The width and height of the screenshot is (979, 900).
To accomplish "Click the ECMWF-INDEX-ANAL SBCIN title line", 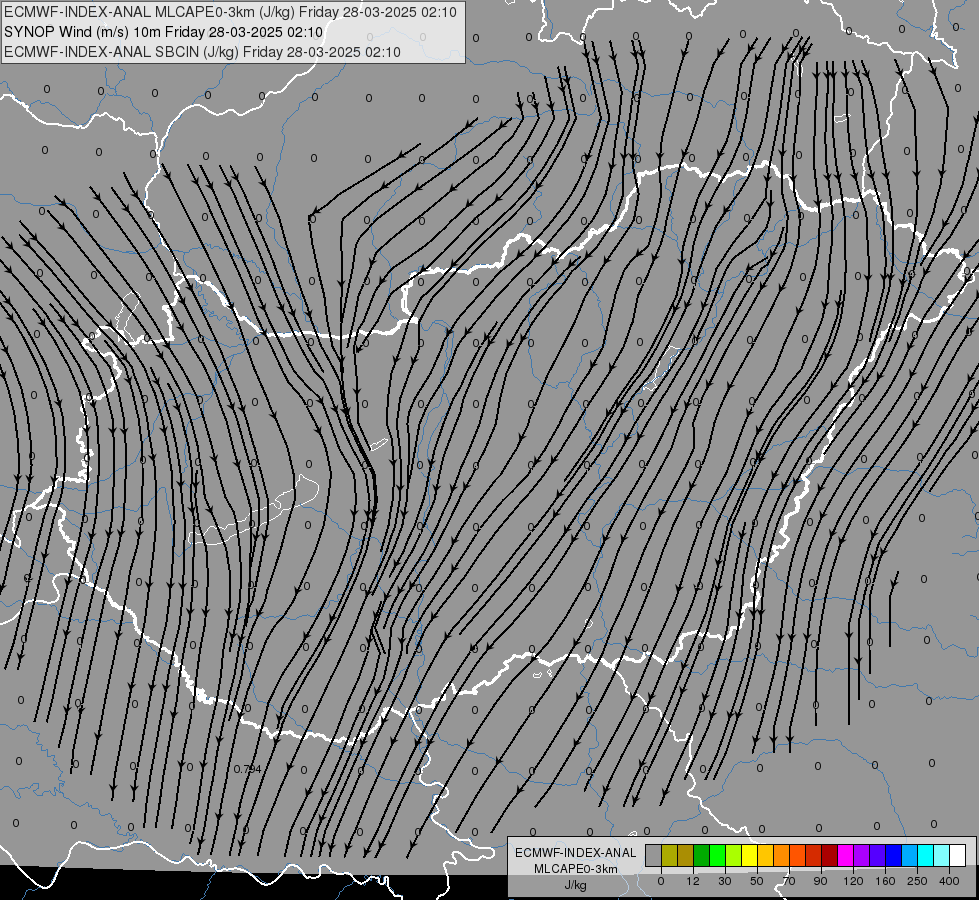I will click(202, 52).
